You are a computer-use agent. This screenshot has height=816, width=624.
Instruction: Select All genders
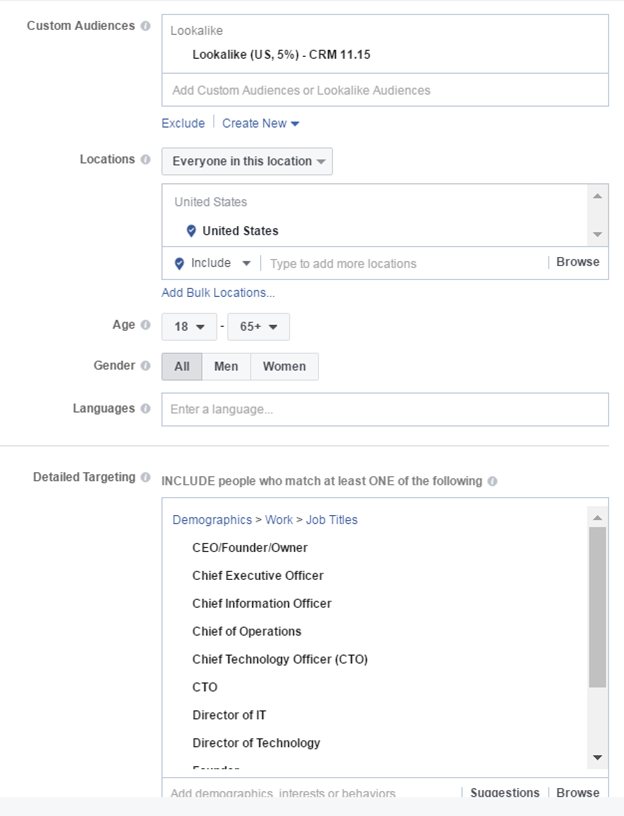pyautogui.click(x=182, y=367)
